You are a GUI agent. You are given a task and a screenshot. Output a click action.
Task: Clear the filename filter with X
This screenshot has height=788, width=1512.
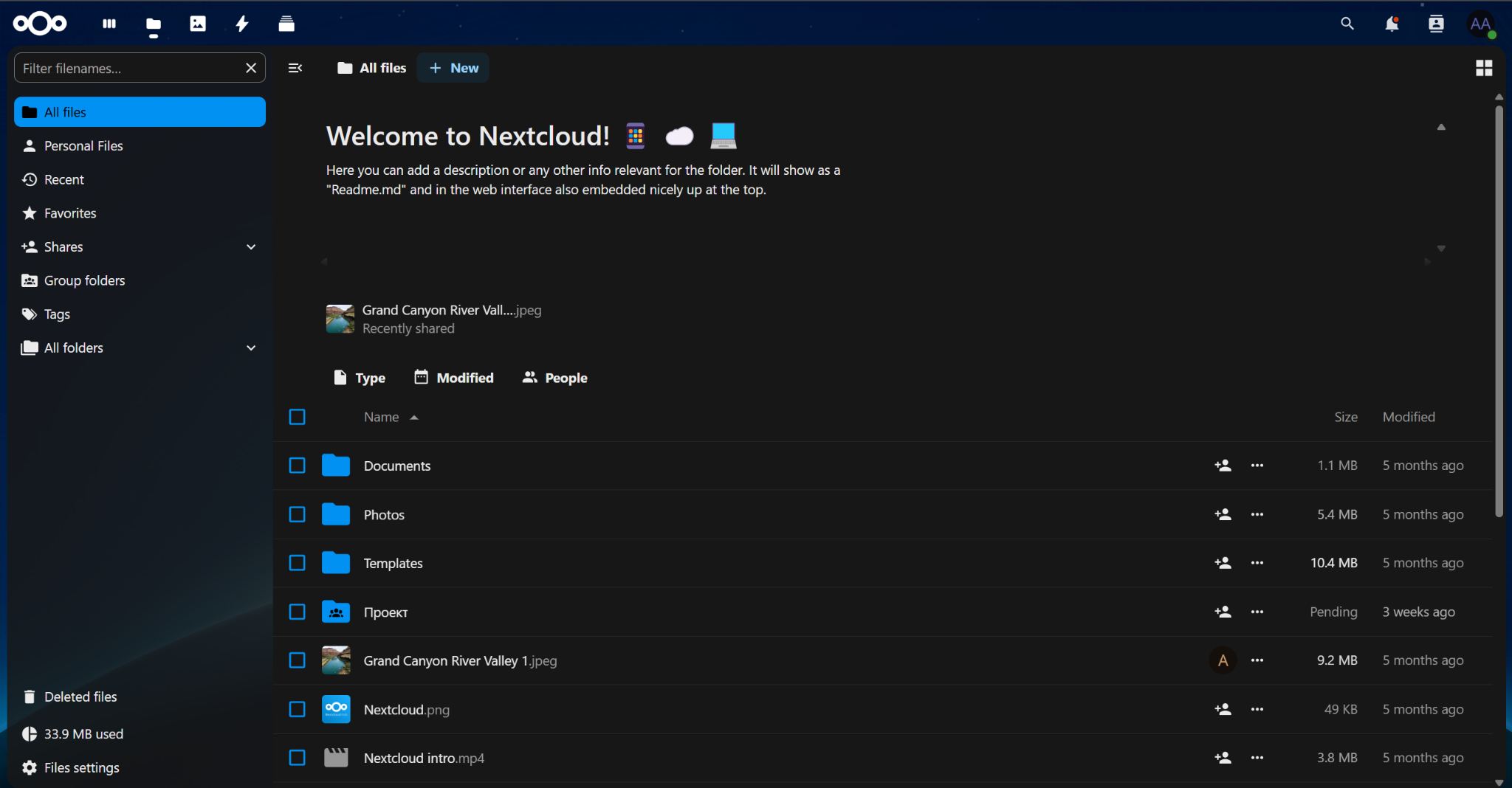pyautogui.click(x=251, y=68)
